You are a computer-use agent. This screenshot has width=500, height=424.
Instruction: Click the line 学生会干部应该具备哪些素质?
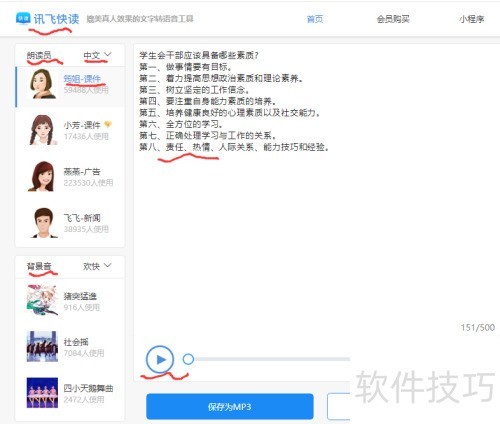coord(199,55)
